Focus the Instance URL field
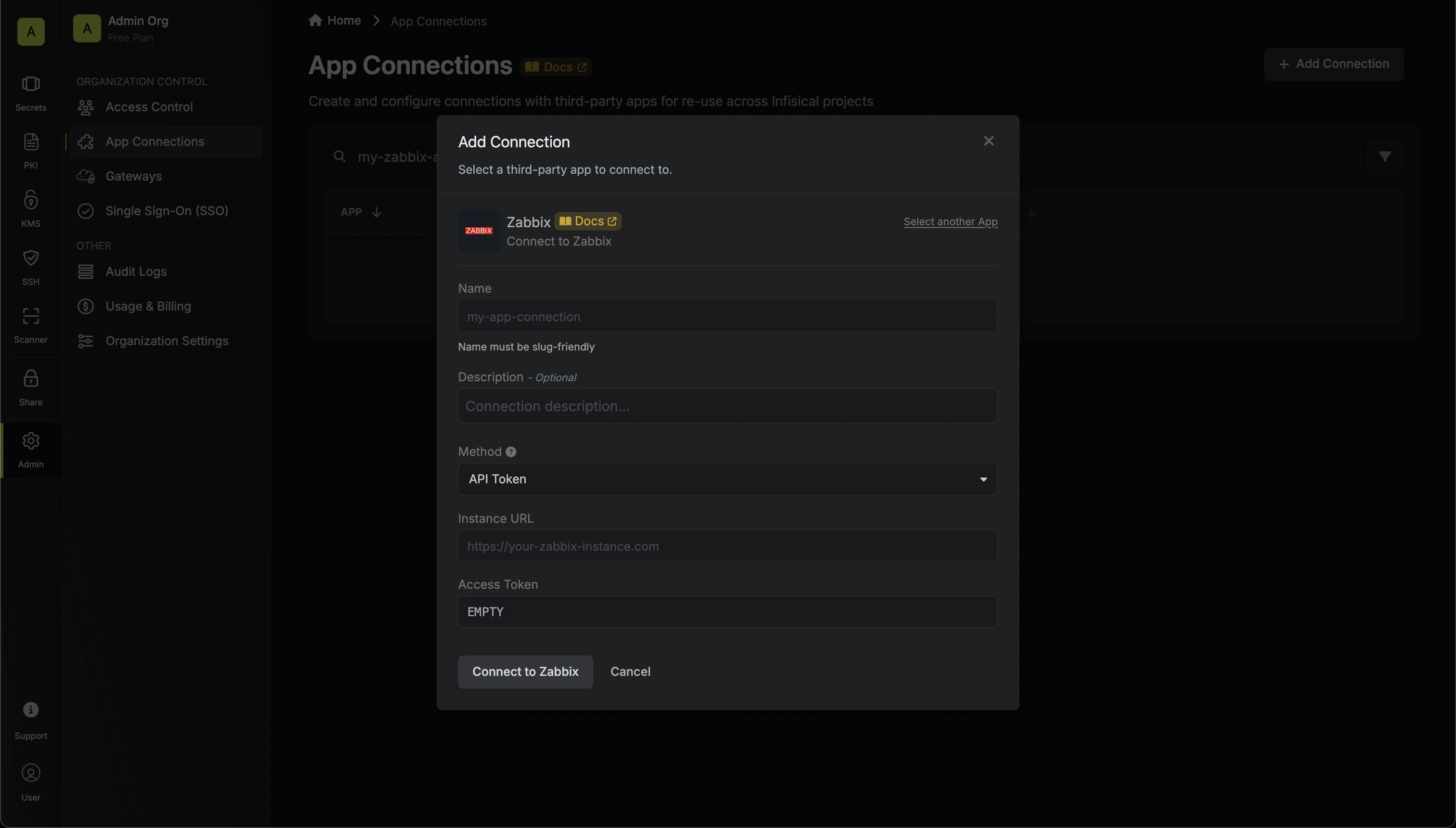 click(728, 546)
